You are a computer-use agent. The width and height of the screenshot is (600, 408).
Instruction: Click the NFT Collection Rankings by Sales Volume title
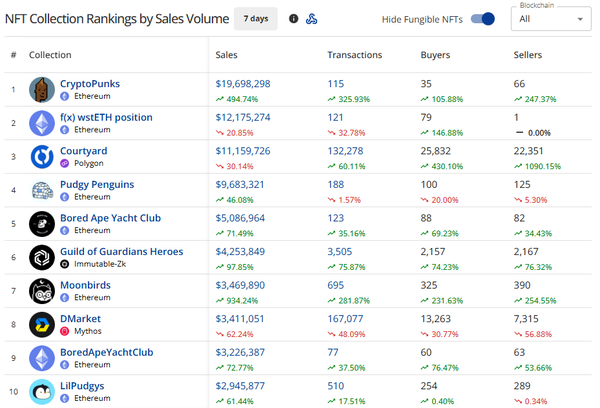117,19
